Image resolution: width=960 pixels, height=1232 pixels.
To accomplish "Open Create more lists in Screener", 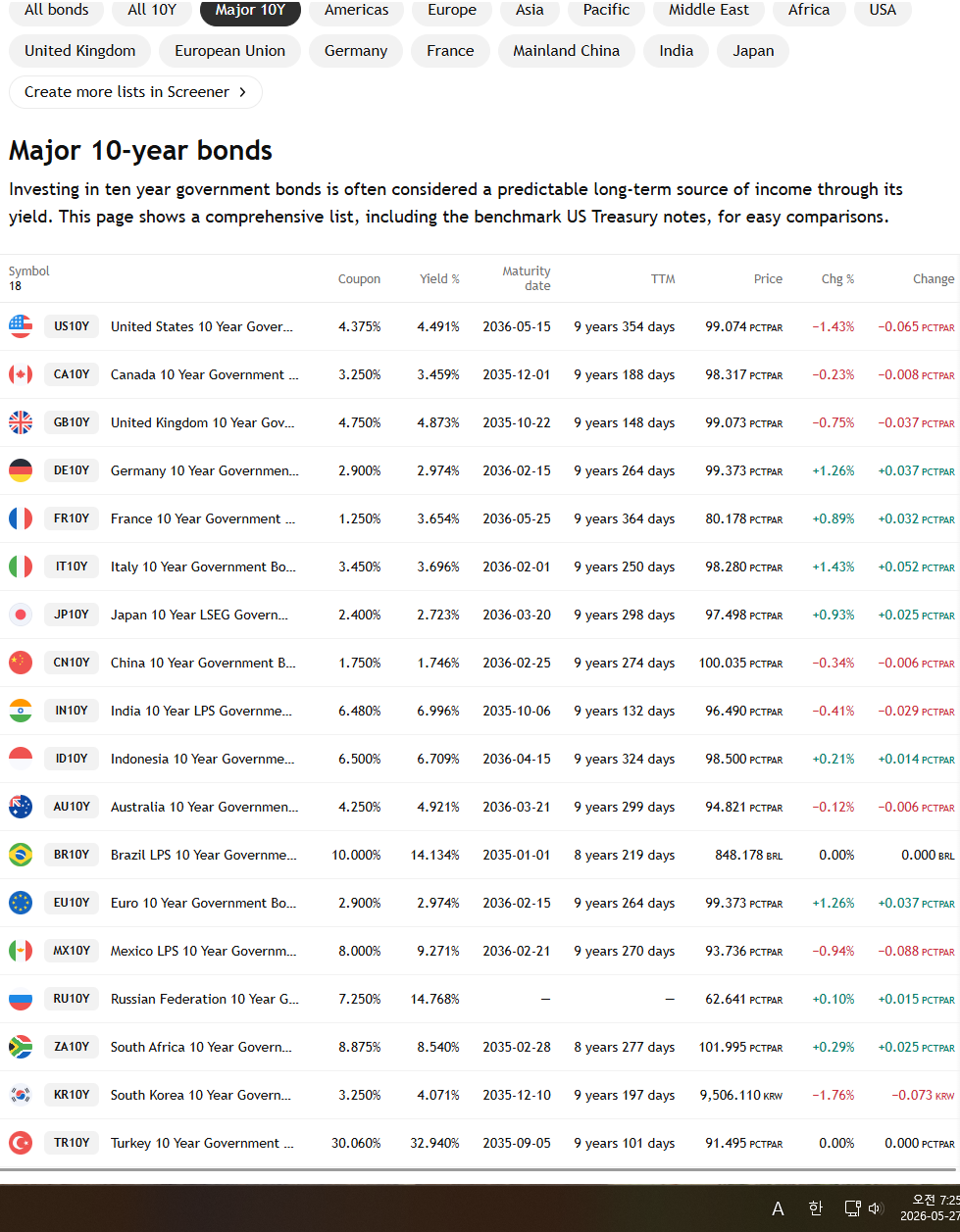I will pos(135,92).
